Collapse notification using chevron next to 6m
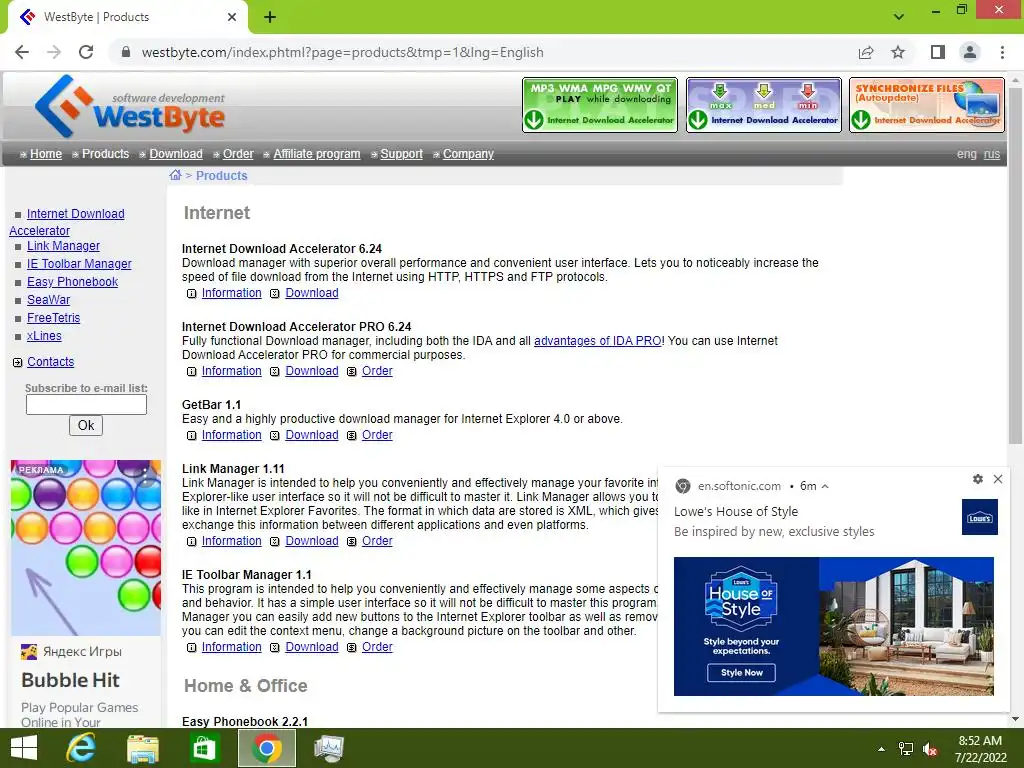The width and height of the screenshot is (1024, 768). [x=825, y=486]
